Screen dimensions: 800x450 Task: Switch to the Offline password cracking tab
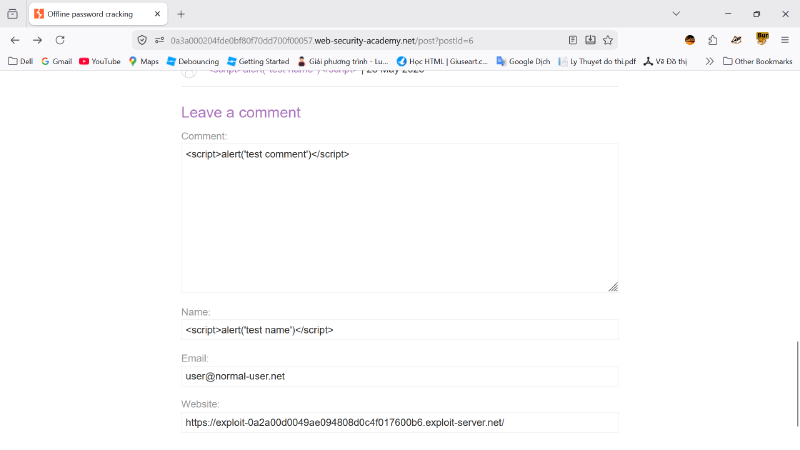pos(98,14)
